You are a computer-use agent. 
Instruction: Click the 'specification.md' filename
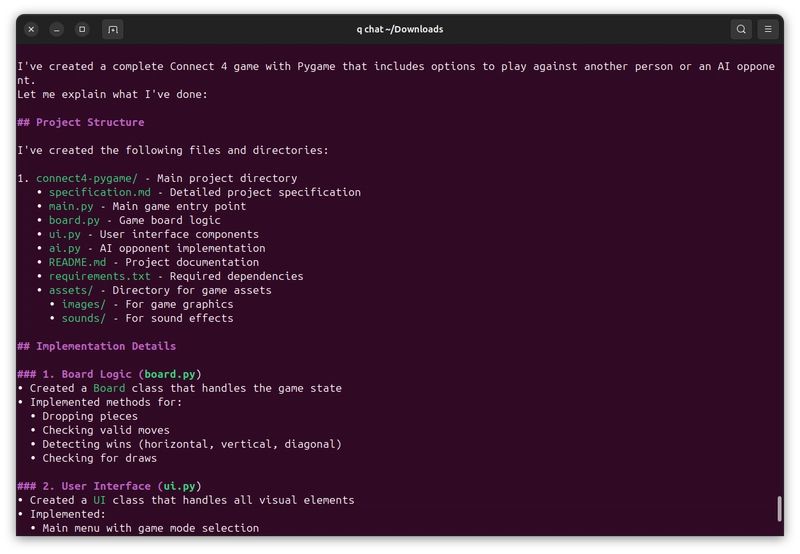click(100, 192)
